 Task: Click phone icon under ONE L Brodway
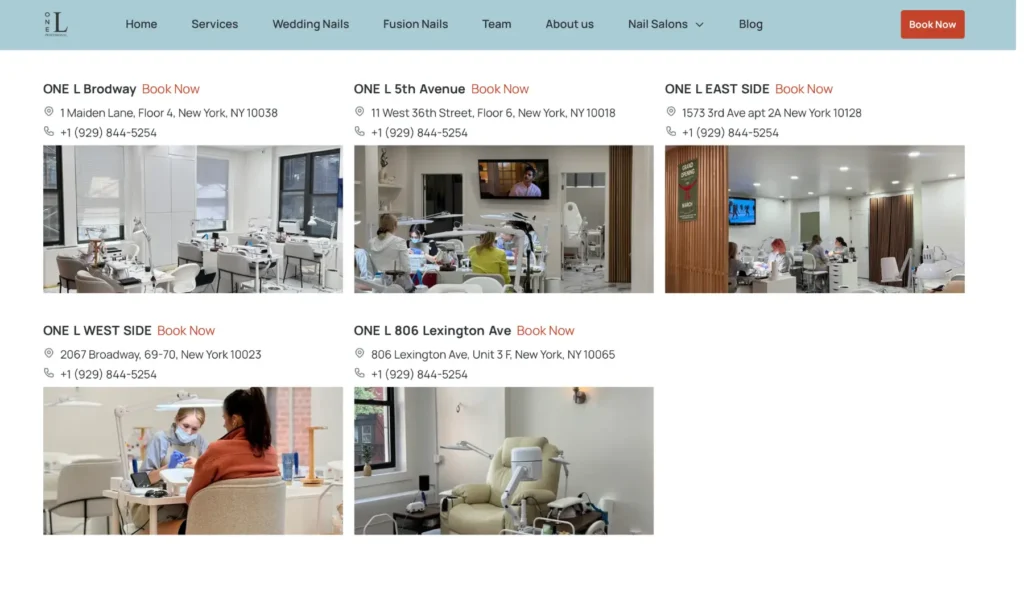click(49, 132)
